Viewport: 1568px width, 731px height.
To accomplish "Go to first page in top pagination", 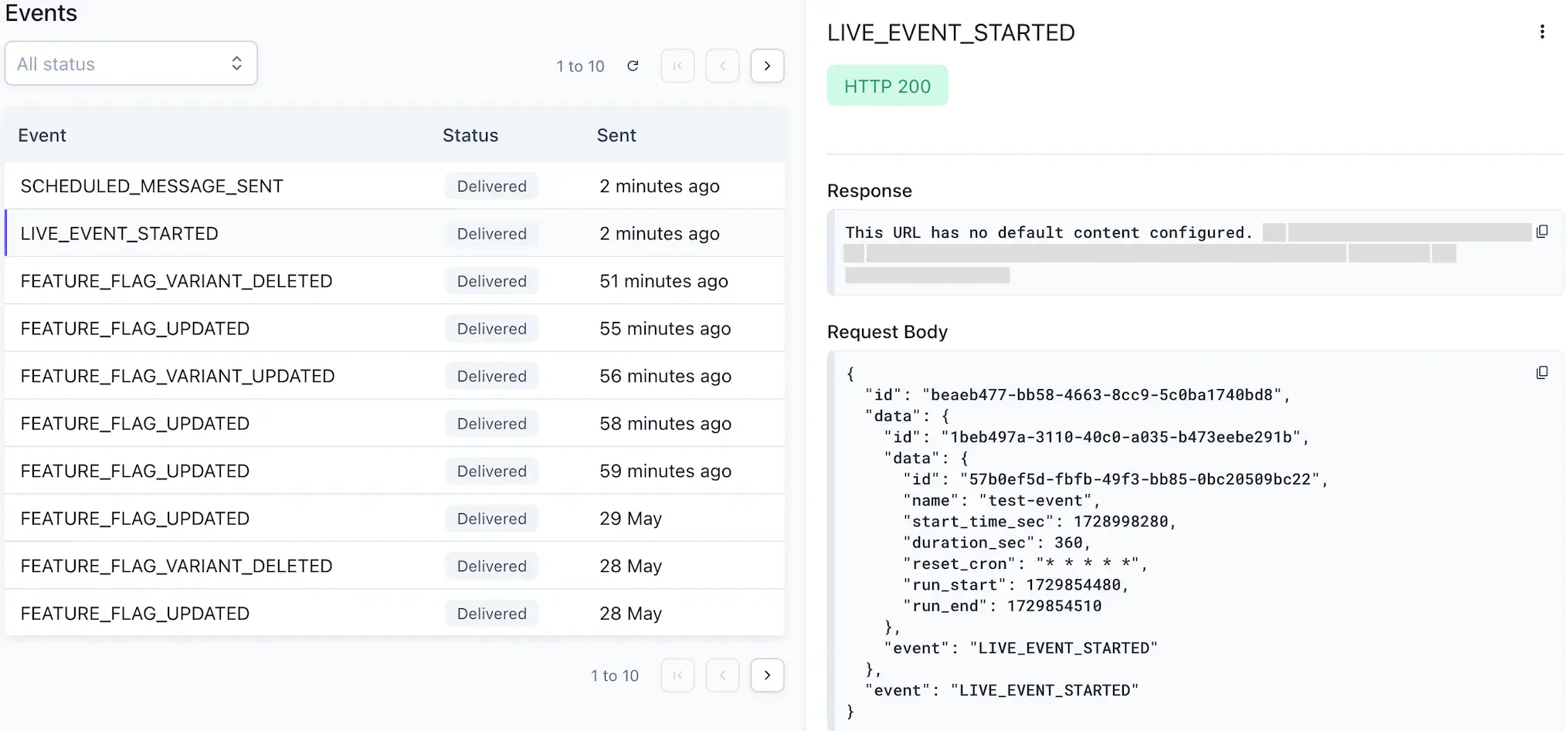I will [x=677, y=66].
